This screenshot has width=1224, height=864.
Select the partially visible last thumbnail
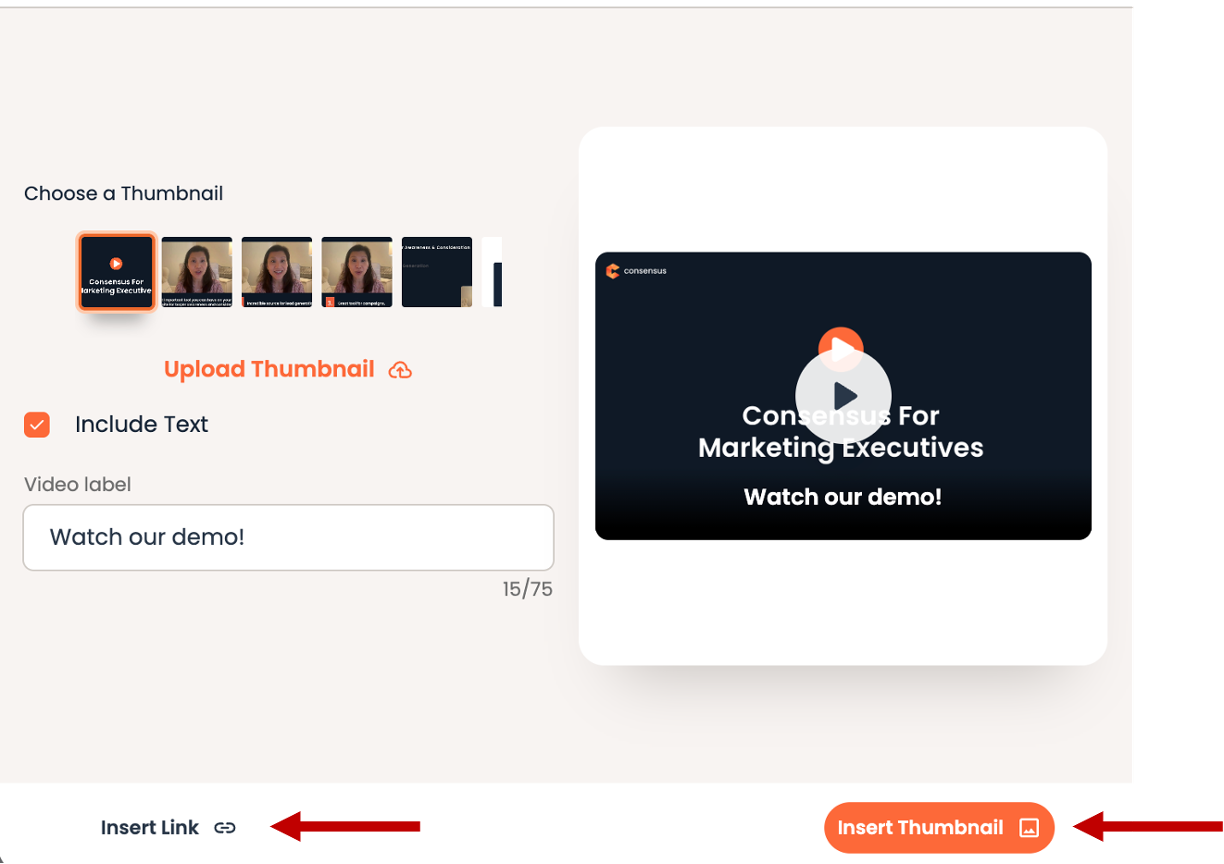[492, 272]
